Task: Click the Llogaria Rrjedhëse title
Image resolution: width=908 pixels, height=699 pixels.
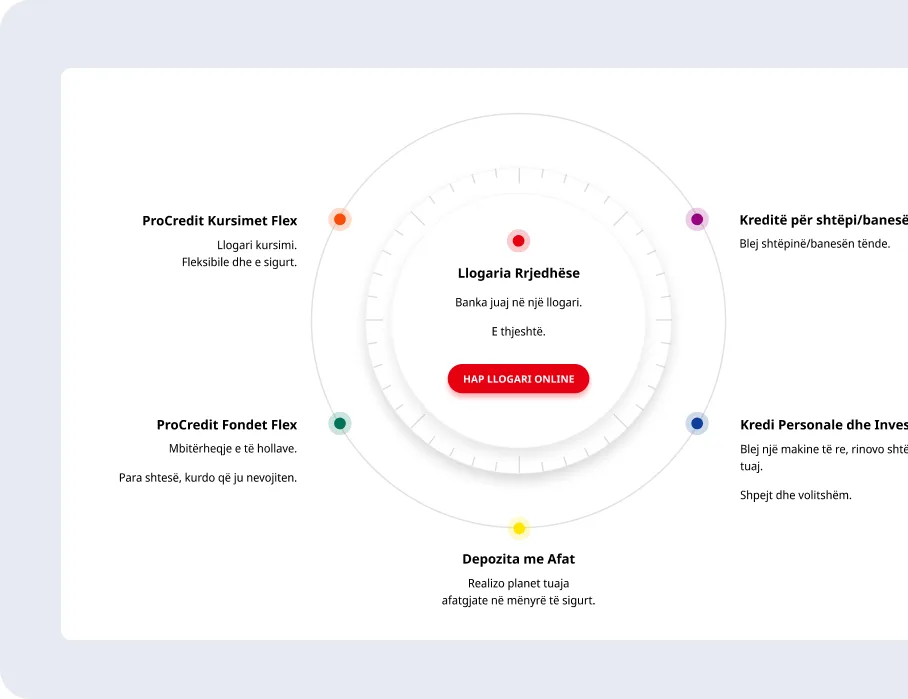Action: pyautogui.click(x=518, y=273)
